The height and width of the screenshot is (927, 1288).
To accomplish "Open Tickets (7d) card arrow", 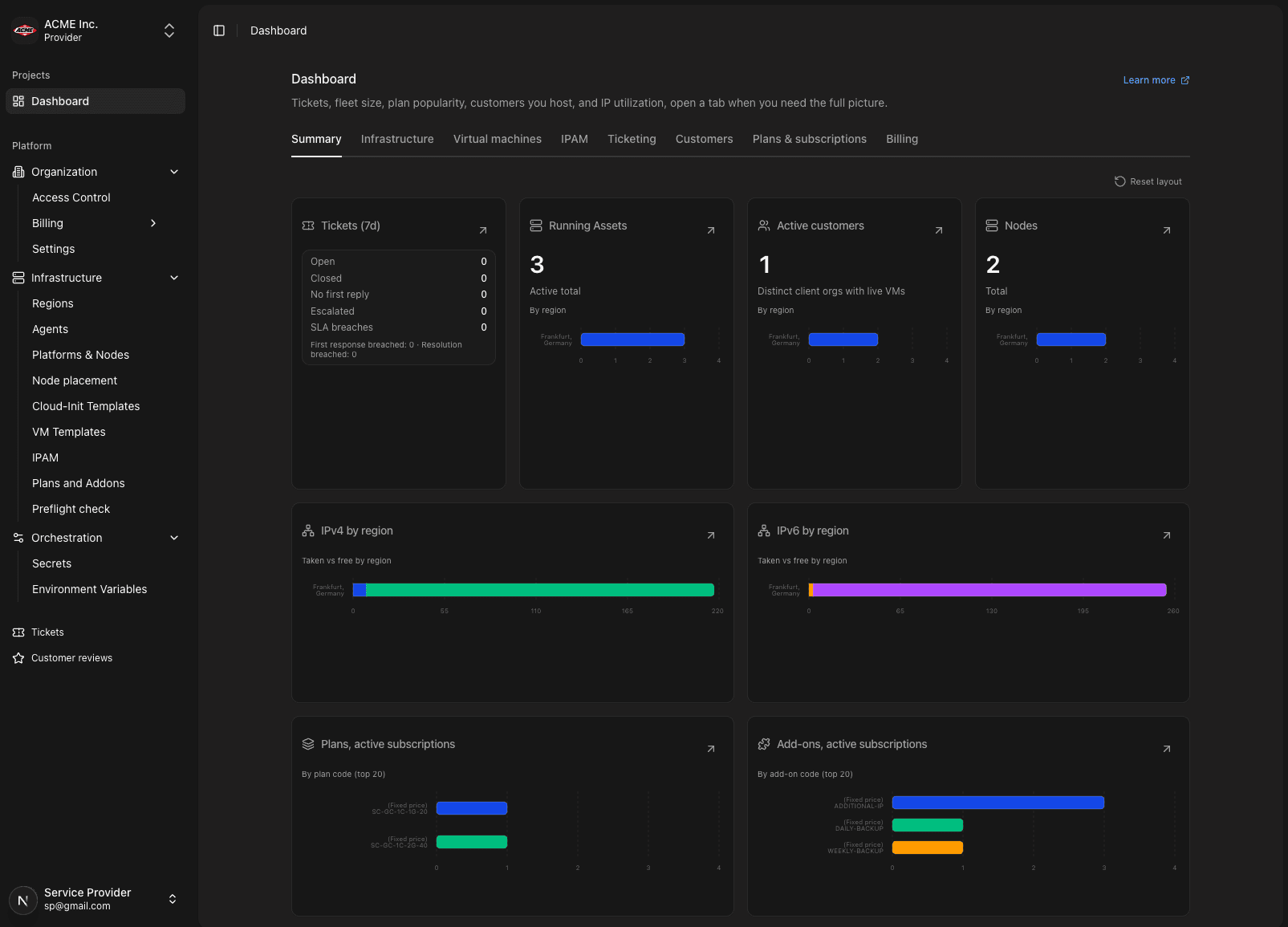I will (483, 230).
